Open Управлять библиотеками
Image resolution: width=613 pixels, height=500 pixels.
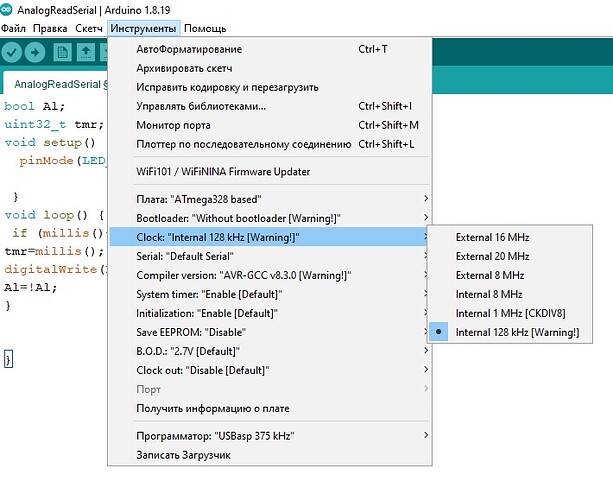[x=270, y=106]
